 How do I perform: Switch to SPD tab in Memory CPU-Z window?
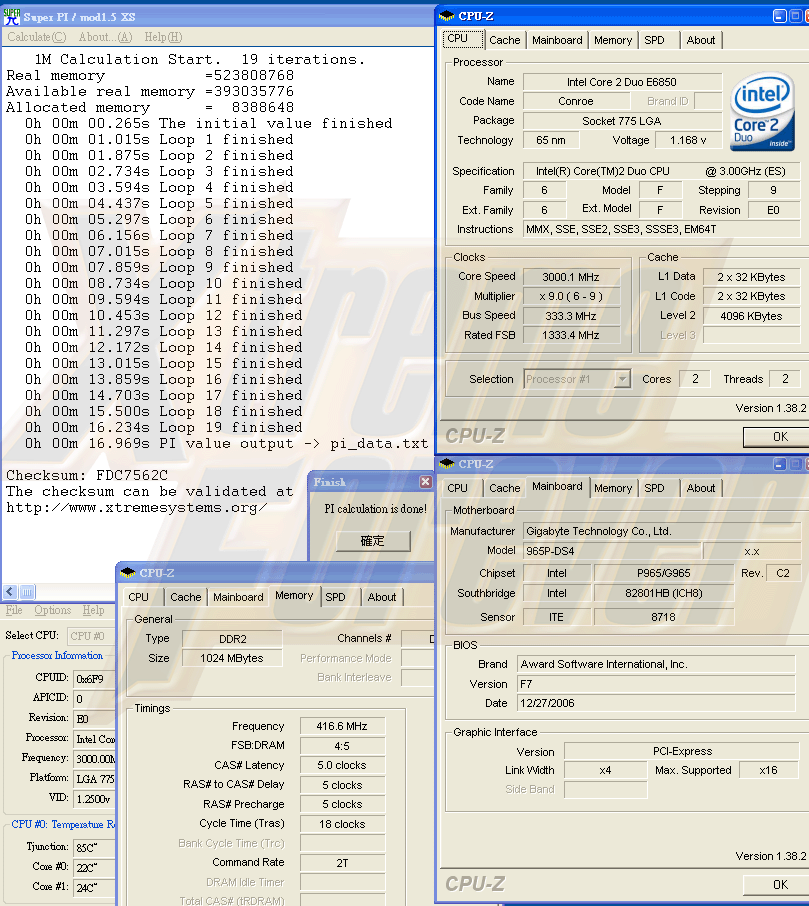coord(336,596)
